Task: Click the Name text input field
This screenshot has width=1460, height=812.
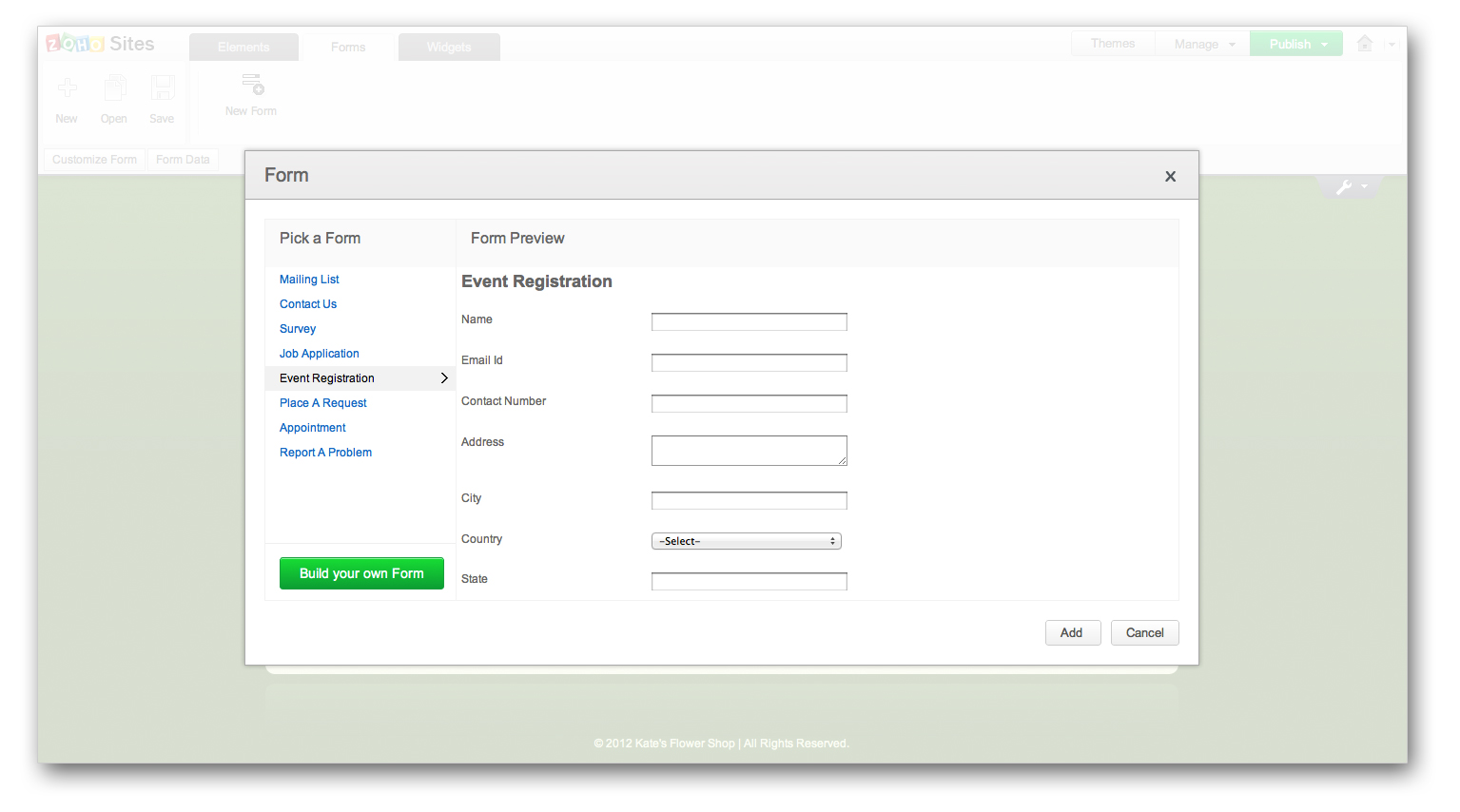Action: click(x=749, y=321)
